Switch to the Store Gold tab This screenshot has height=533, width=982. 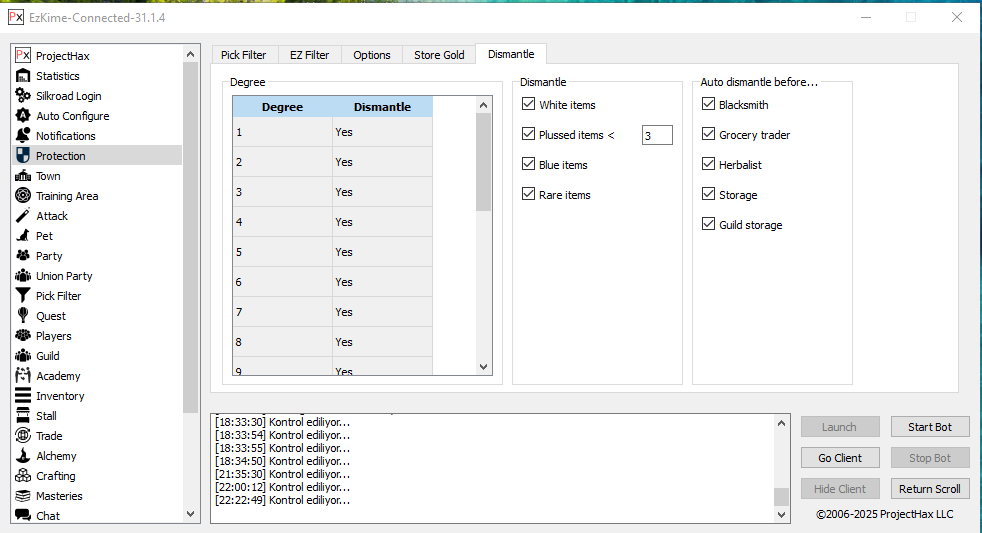(x=439, y=55)
